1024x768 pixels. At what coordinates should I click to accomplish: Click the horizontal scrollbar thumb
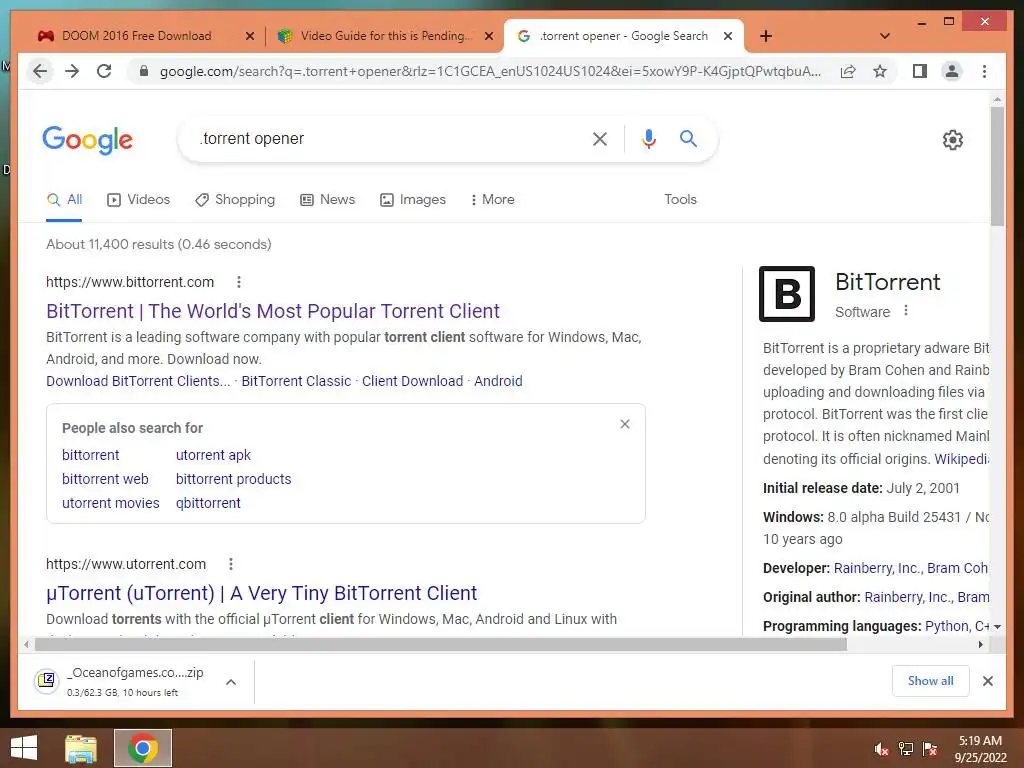point(441,645)
